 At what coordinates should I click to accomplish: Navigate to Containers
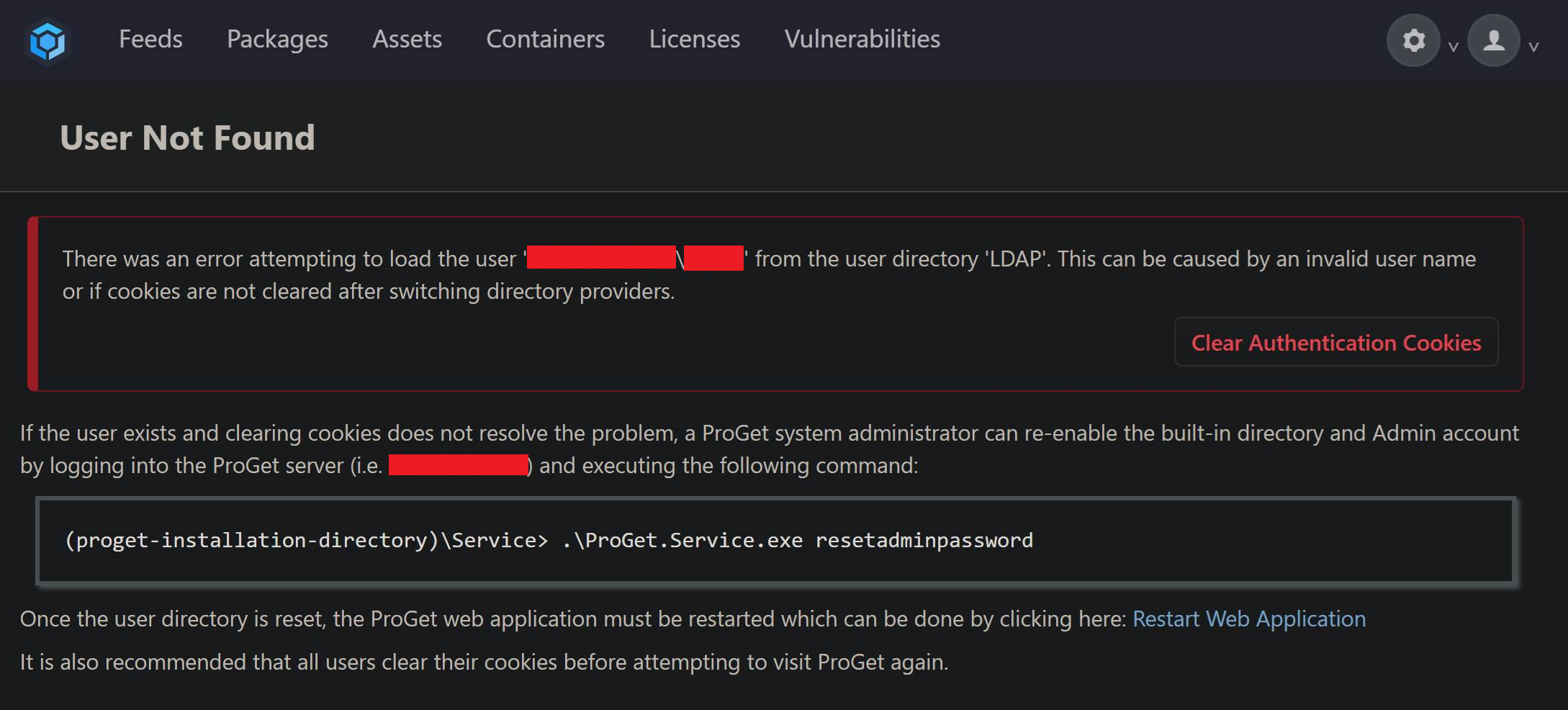(x=545, y=39)
